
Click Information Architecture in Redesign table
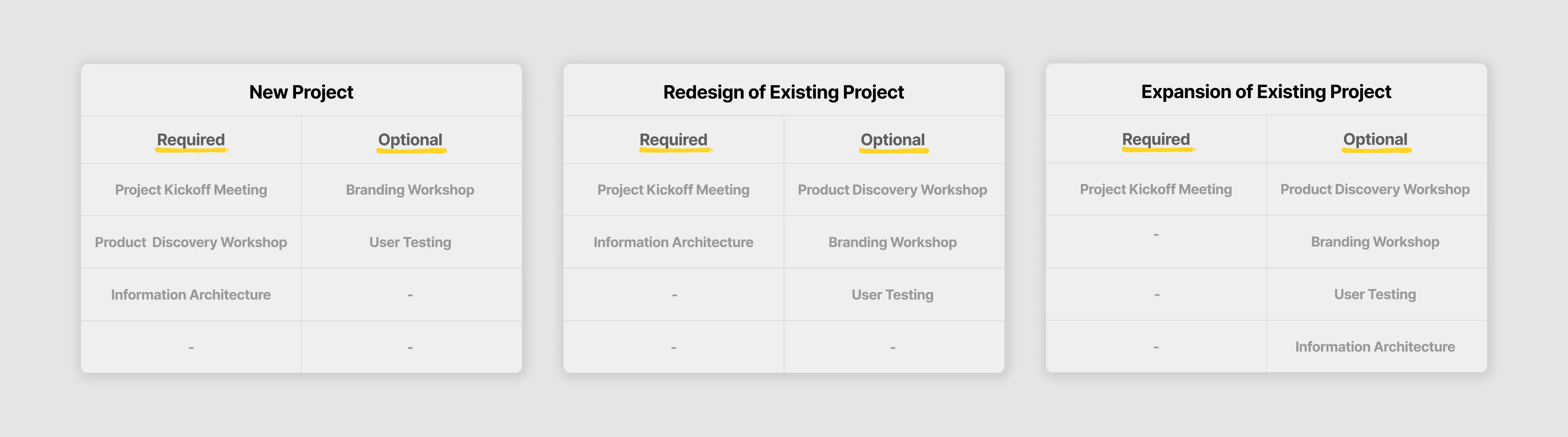(x=673, y=242)
